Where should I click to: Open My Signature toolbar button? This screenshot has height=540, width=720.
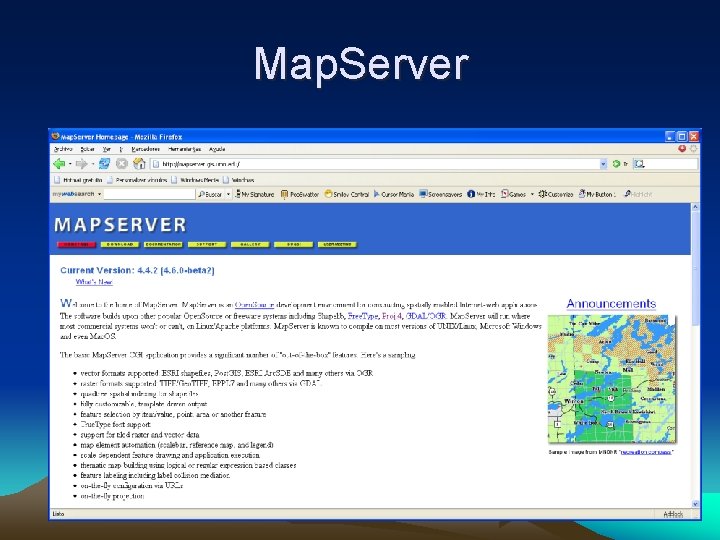click(x=254, y=194)
